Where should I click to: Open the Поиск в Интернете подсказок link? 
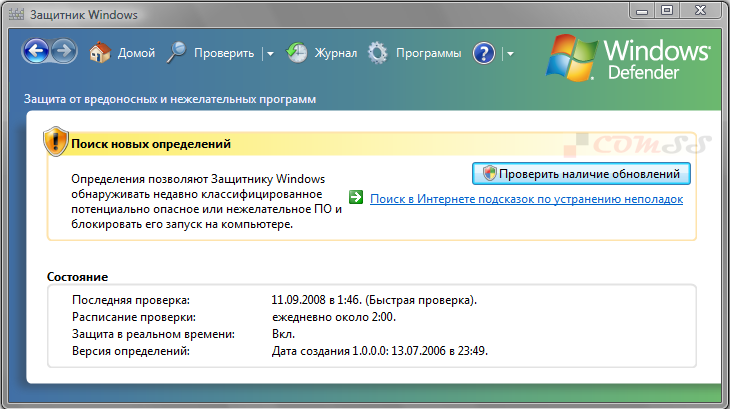click(x=527, y=199)
